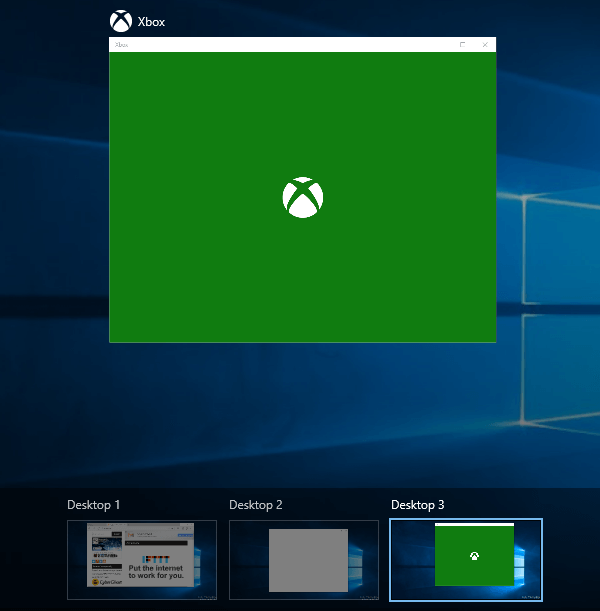This screenshot has width=600, height=611.
Task: Select the Xbox app name label beside the icon
Action: 151,22
